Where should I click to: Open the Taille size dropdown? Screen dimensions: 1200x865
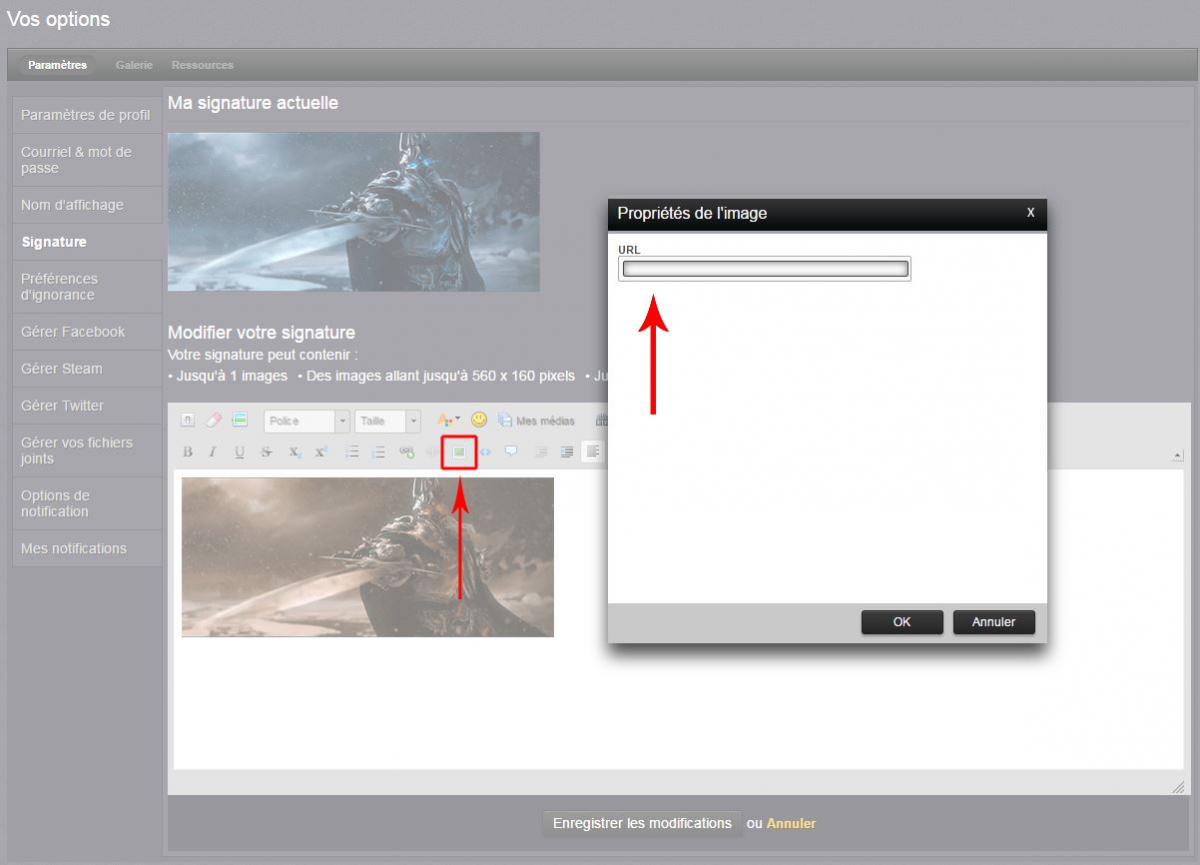[388, 421]
